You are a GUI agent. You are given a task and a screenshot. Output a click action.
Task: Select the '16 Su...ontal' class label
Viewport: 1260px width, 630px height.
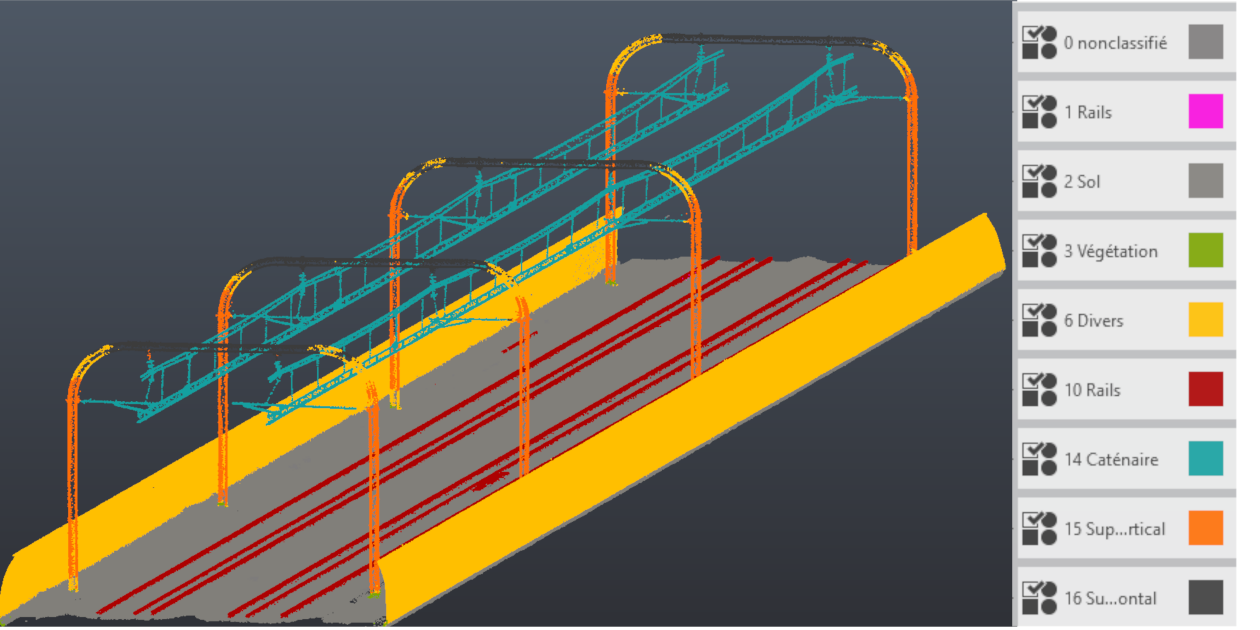1110,598
